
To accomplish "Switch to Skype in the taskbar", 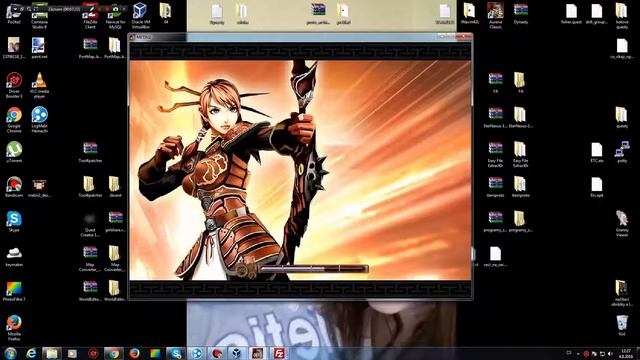I will [176, 353].
